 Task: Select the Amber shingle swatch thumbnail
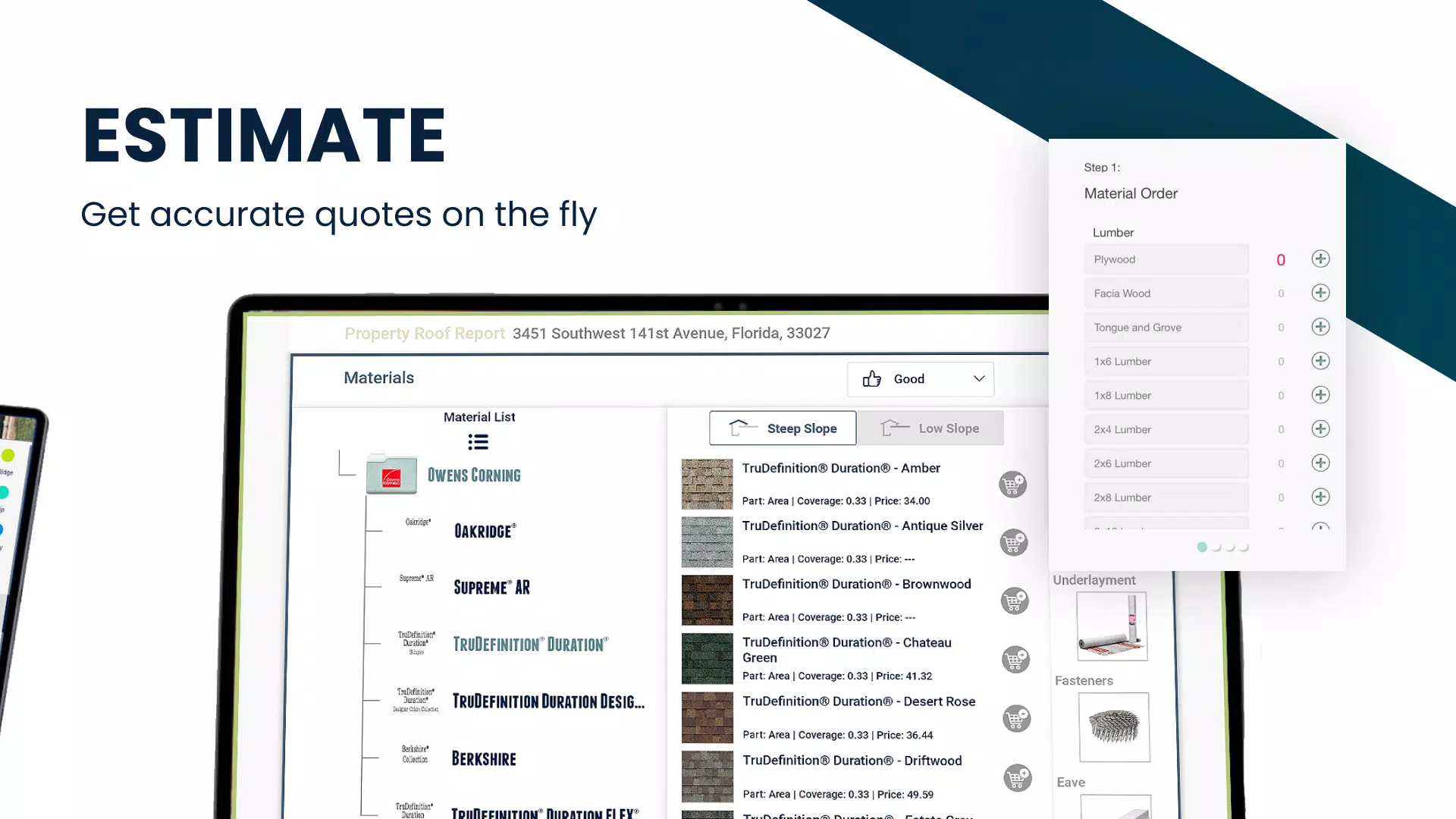[x=707, y=484]
